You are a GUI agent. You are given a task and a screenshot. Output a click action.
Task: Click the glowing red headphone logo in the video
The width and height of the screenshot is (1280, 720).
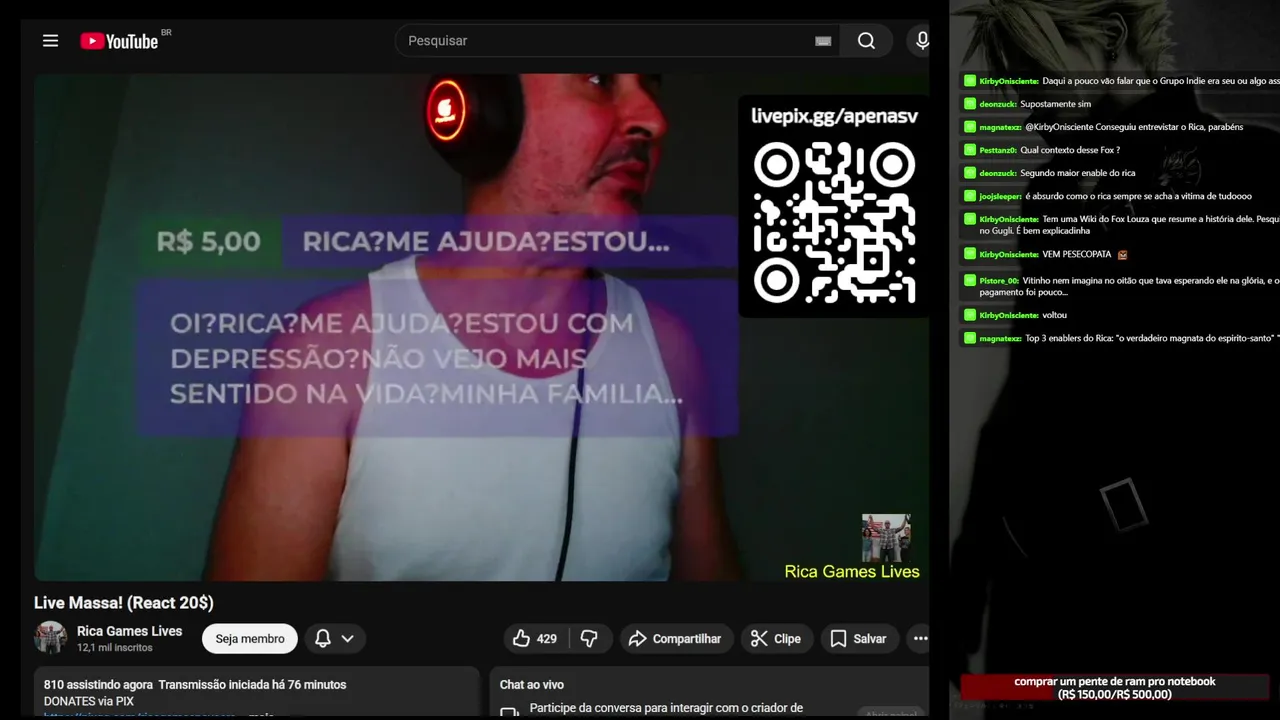[x=446, y=110]
